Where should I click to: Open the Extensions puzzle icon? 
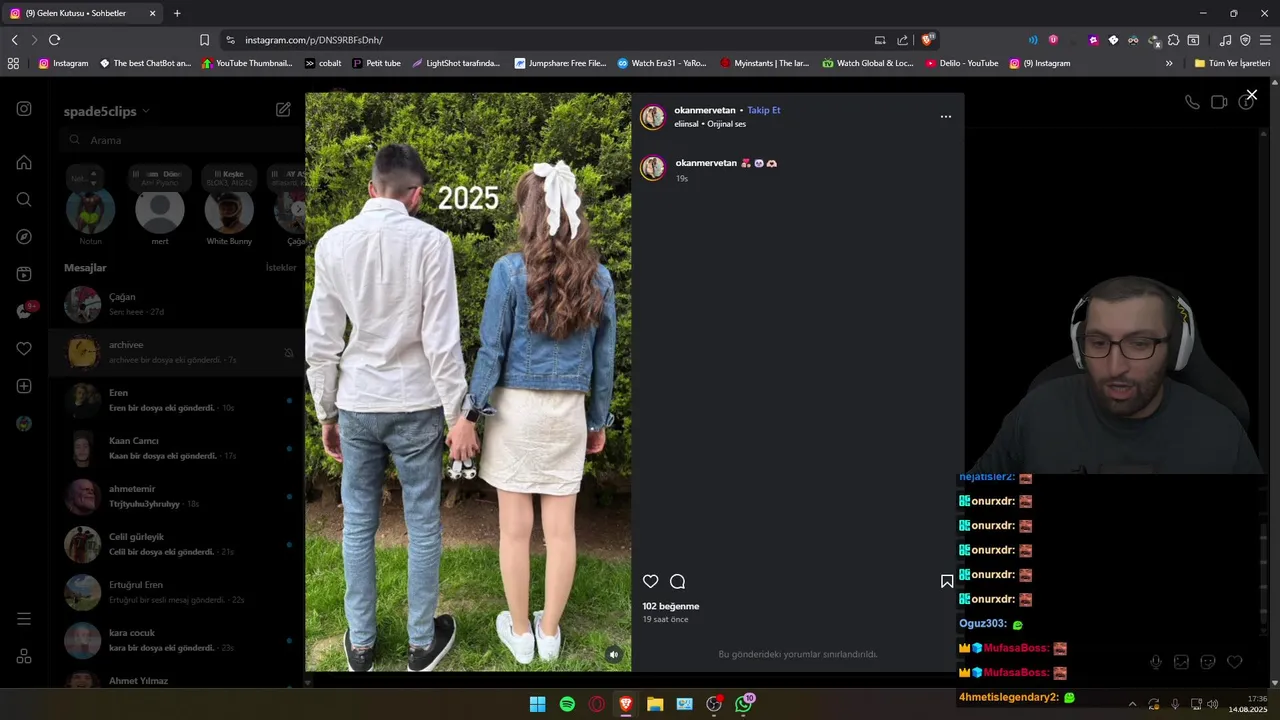(x=1173, y=40)
